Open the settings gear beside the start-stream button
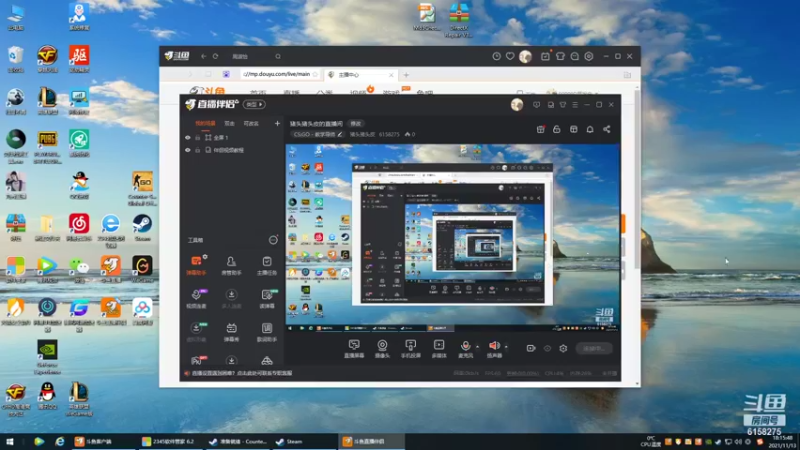The width and height of the screenshot is (800, 450). pyautogui.click(x=563, y=348)
